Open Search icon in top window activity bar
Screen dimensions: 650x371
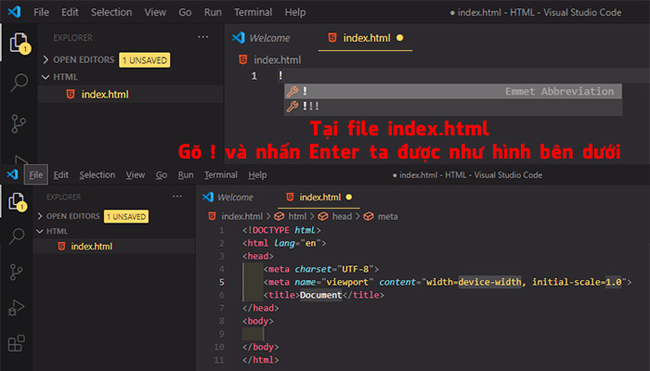(19, 82)
